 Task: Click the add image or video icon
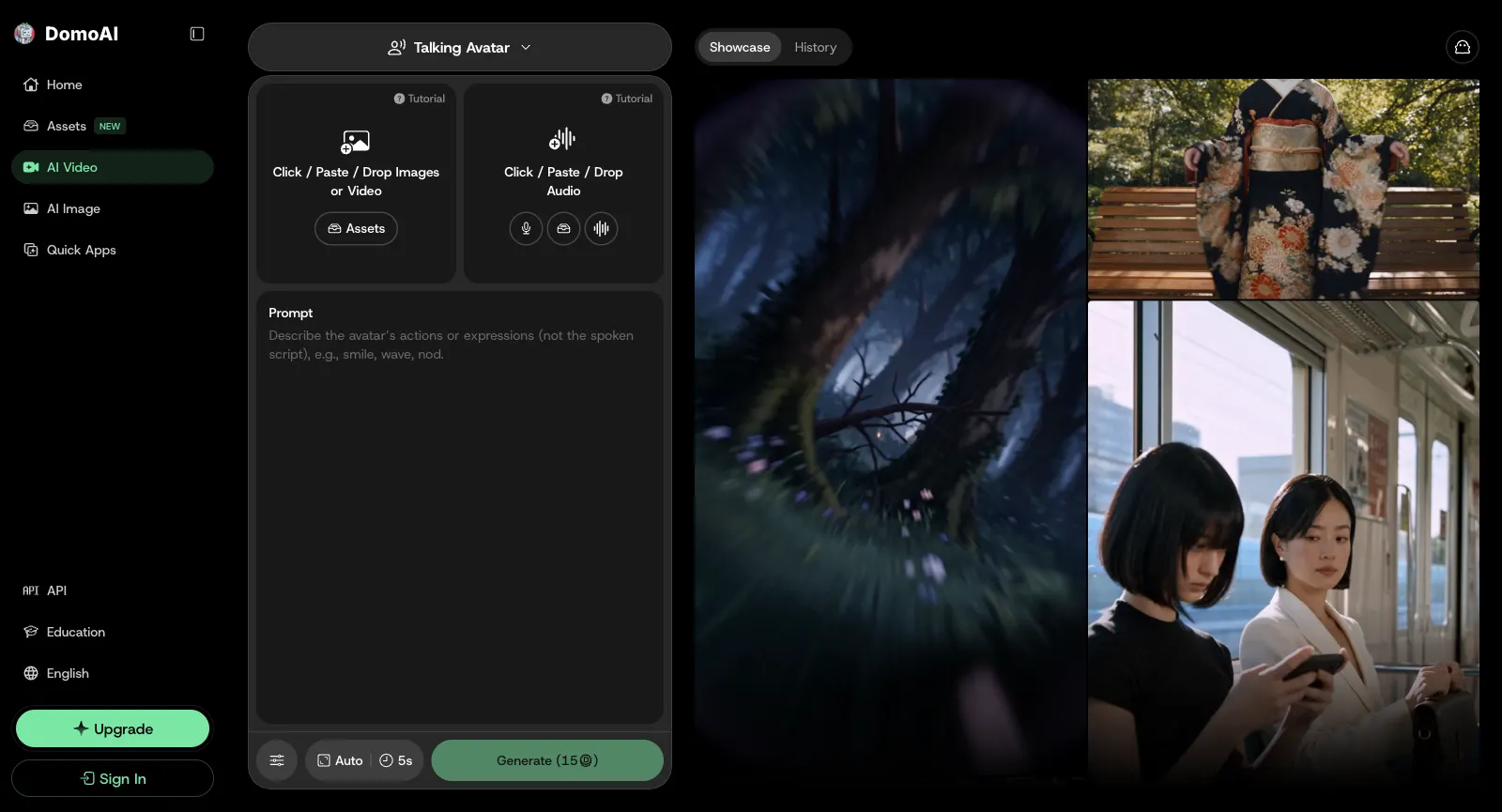pos(356,141)
